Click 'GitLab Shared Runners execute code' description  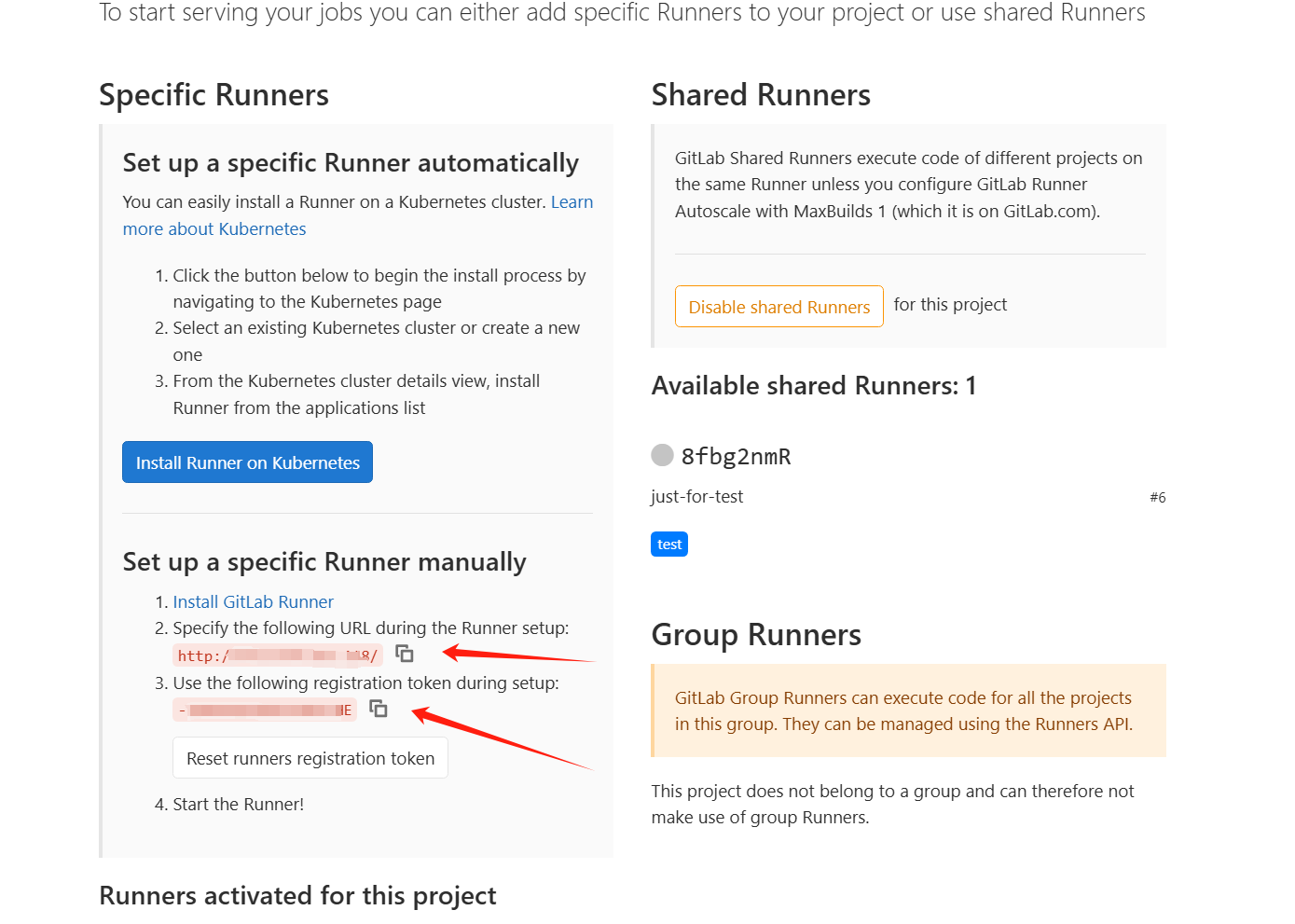909,185
